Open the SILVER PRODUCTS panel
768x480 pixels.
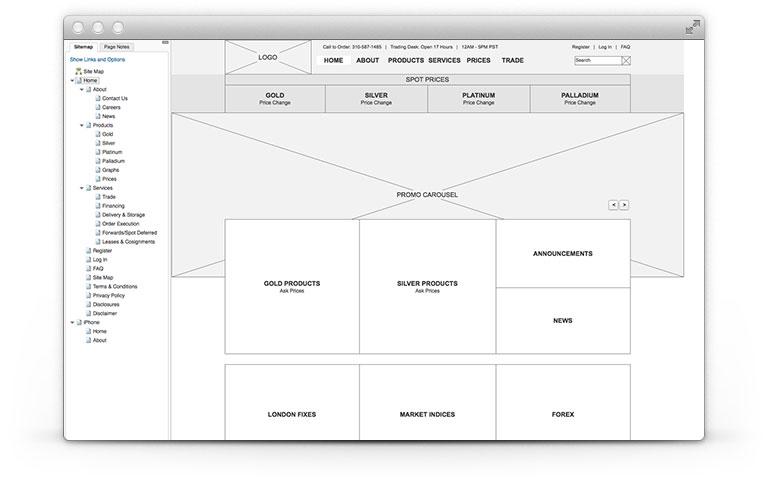click(x=428, y=287)
